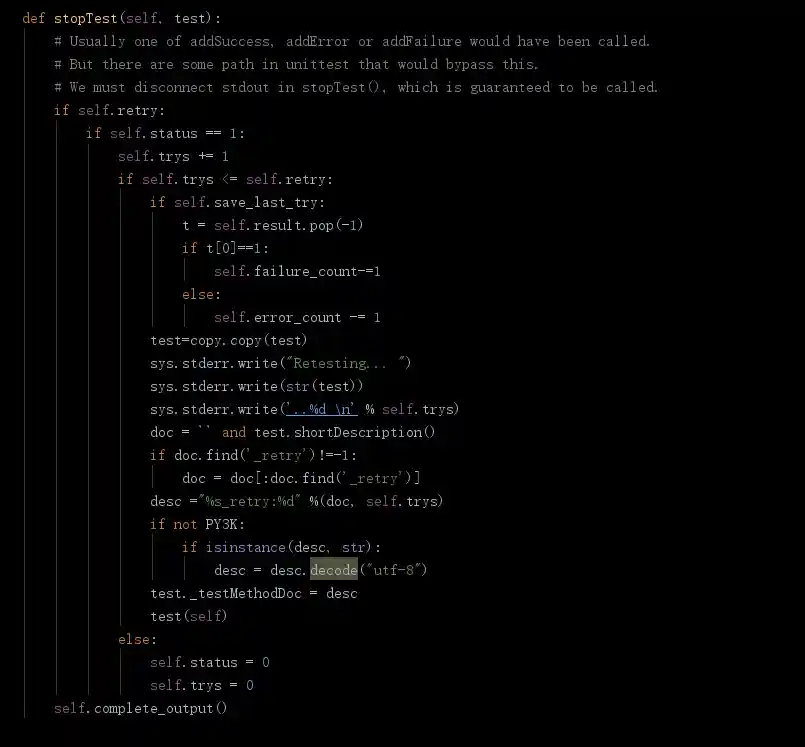Click the test(self) call line
Image resolution: width=805 pixels, height=747 pixels.
click(x=188, y=616)
